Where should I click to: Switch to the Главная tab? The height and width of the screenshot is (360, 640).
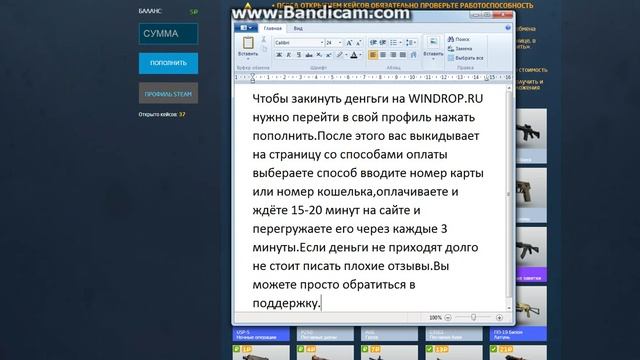273,28
